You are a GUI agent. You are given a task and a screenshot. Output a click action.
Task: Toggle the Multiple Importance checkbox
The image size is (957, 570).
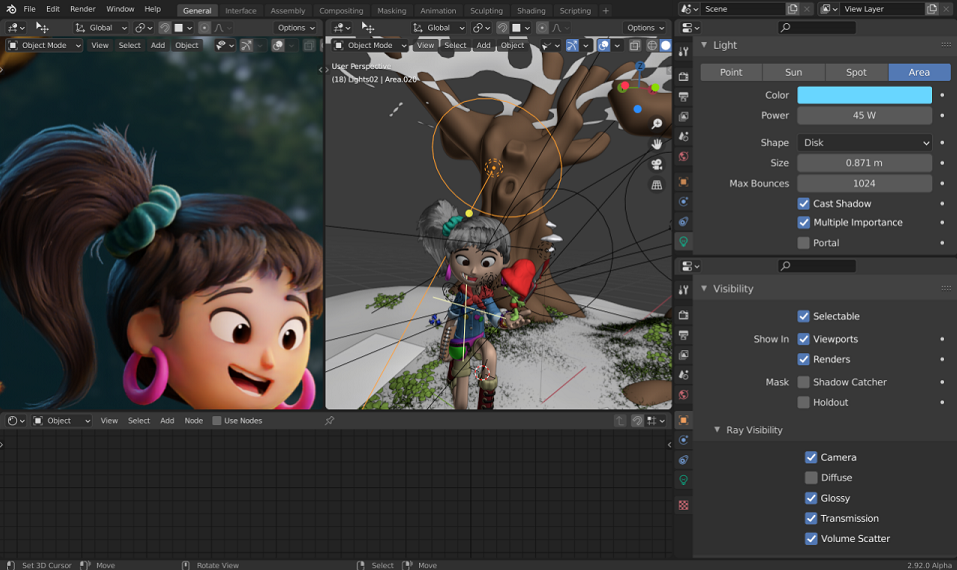803,222
